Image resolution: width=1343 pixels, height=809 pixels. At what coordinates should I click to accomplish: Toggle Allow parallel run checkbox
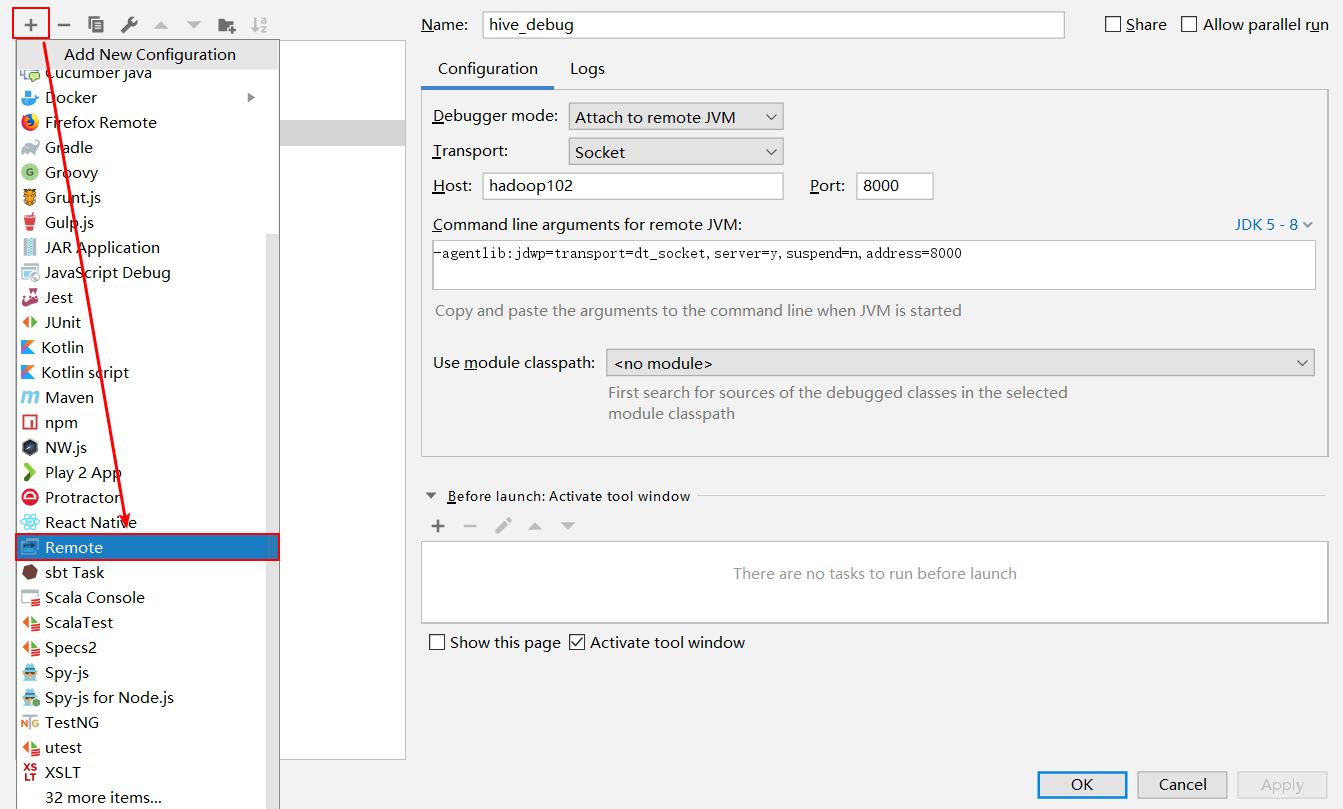pyautogui.click(x=1189, y=24)
